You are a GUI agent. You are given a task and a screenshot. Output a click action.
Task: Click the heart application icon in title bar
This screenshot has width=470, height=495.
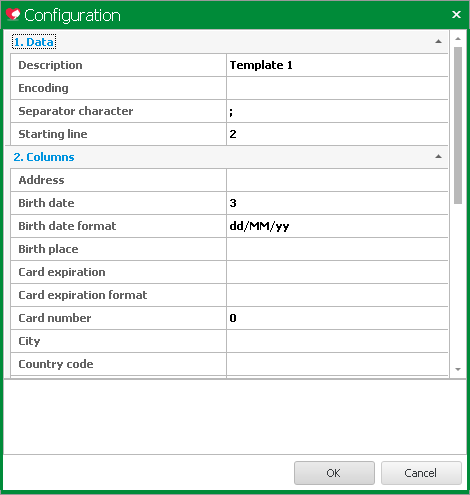tap(13, 15)
